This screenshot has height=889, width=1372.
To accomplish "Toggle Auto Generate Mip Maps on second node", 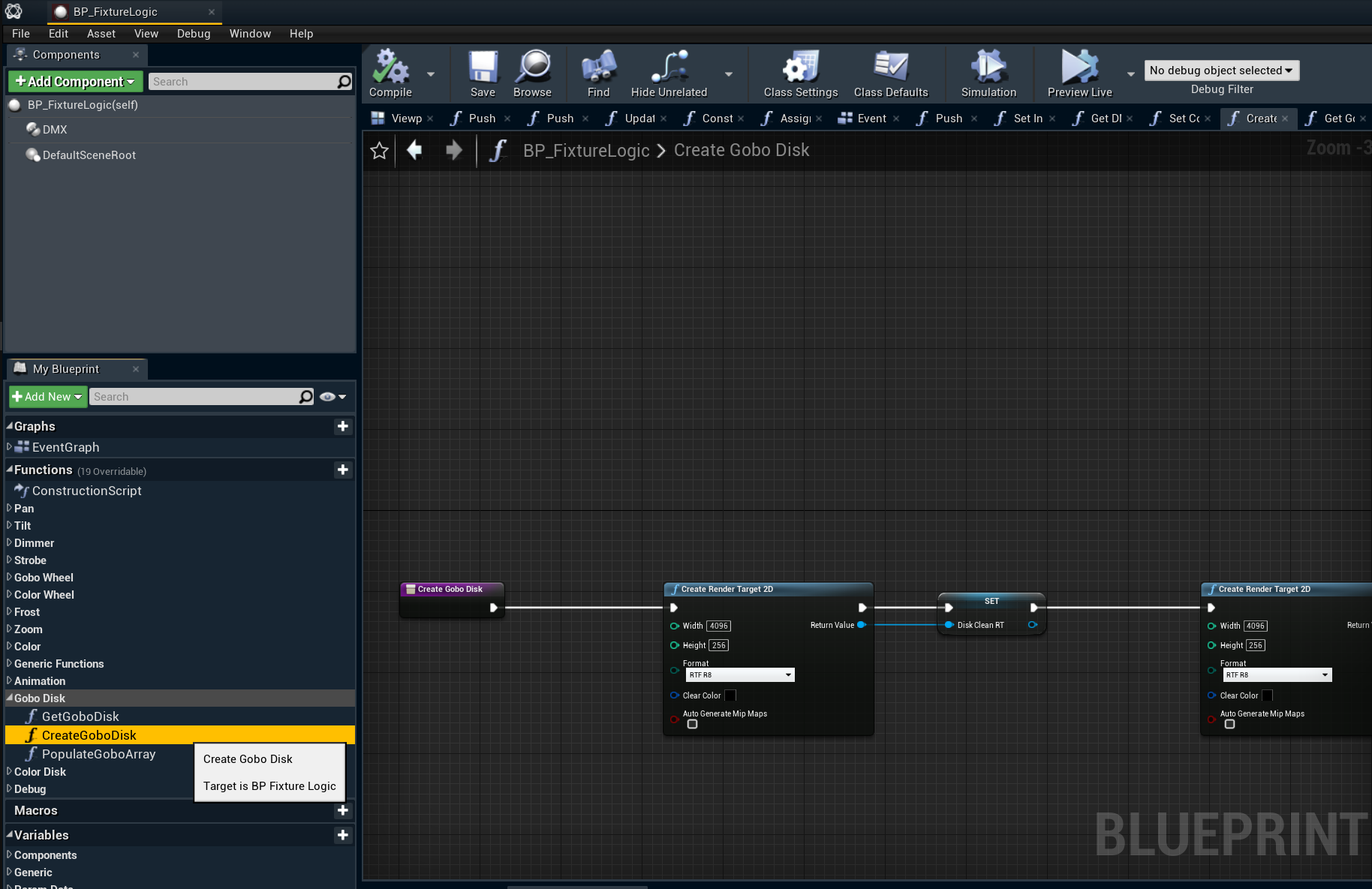I will [1229, 724].
